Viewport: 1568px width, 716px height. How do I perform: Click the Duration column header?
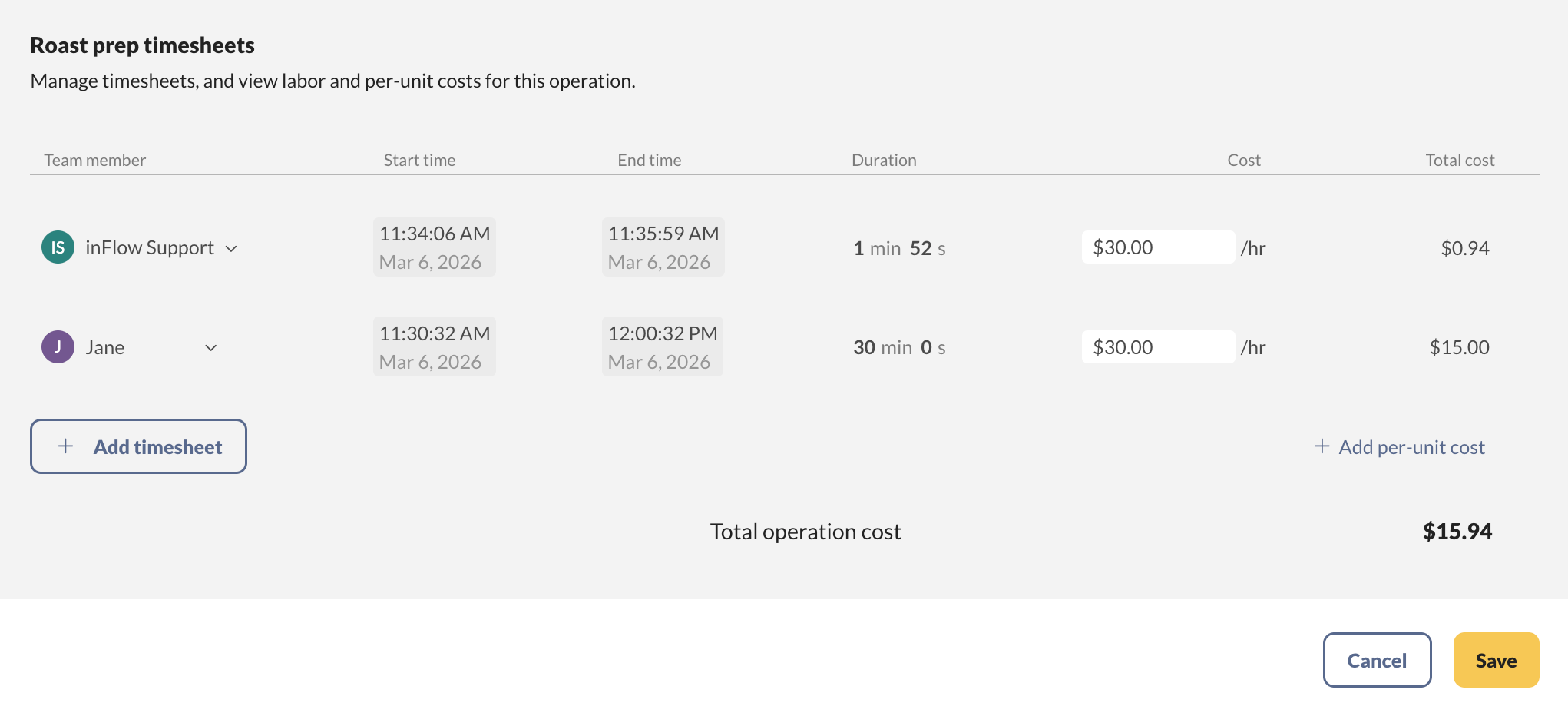pos(883,160)
